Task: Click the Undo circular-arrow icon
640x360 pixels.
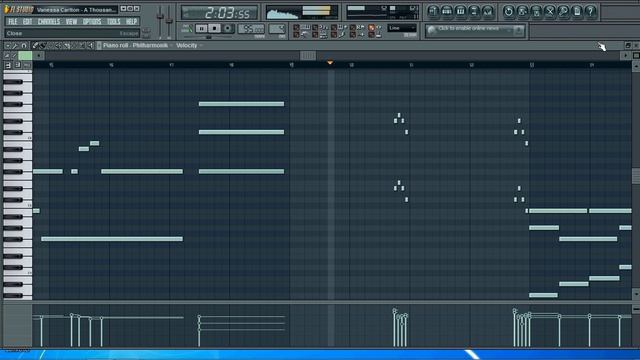Action: [509, 11]
